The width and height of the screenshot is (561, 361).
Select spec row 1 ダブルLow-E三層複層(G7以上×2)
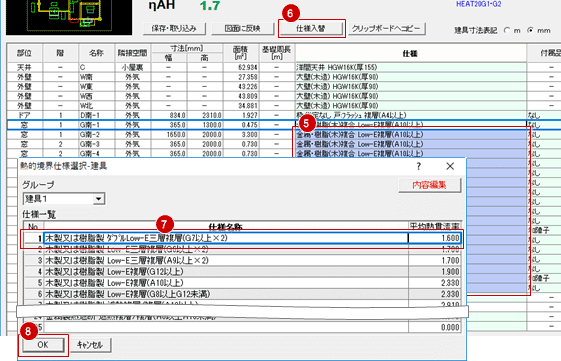point(225,238)
